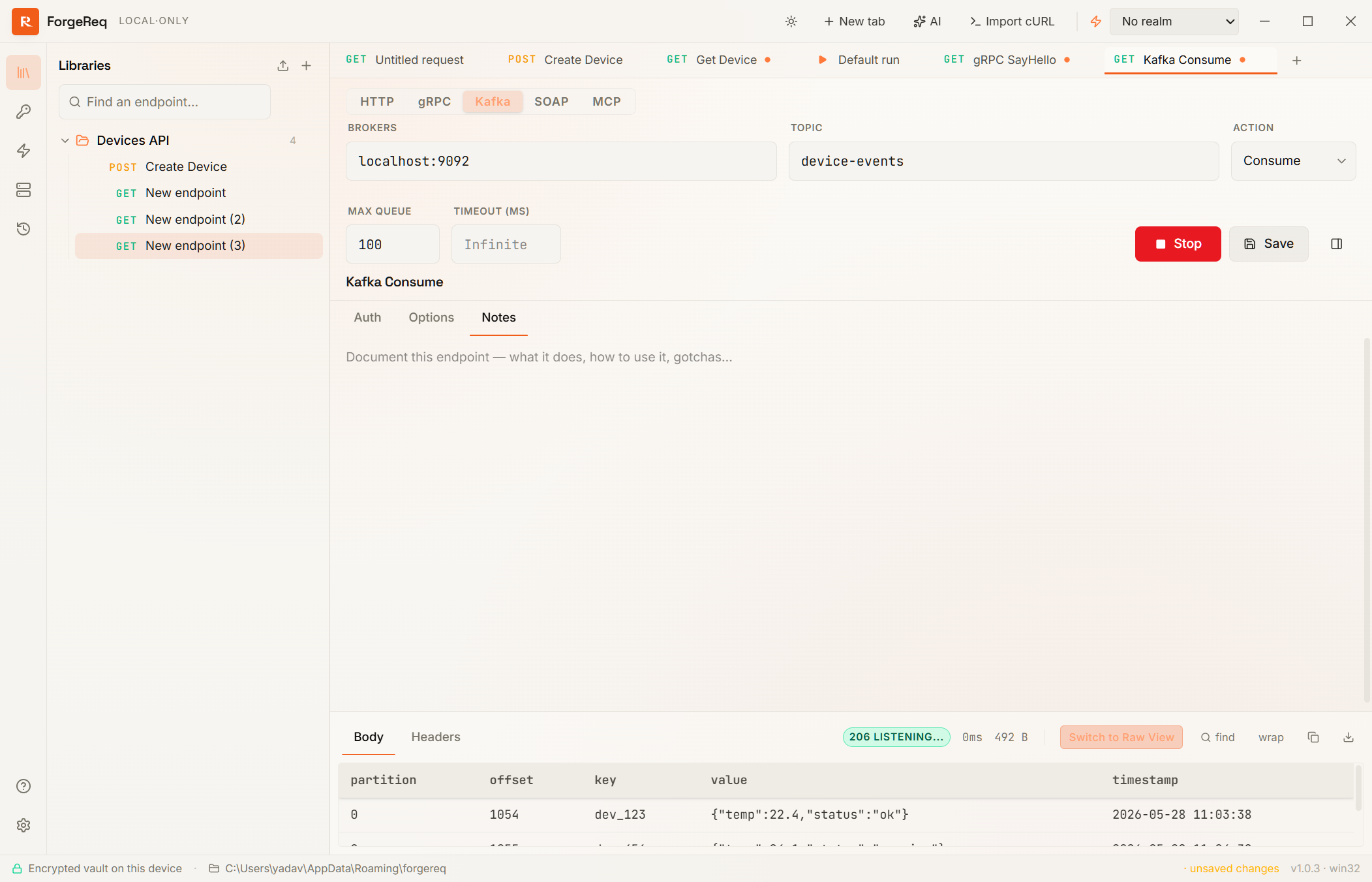Click the ForgeReq logo icon
Viewport: 1372px width, 882px height.
25,22
